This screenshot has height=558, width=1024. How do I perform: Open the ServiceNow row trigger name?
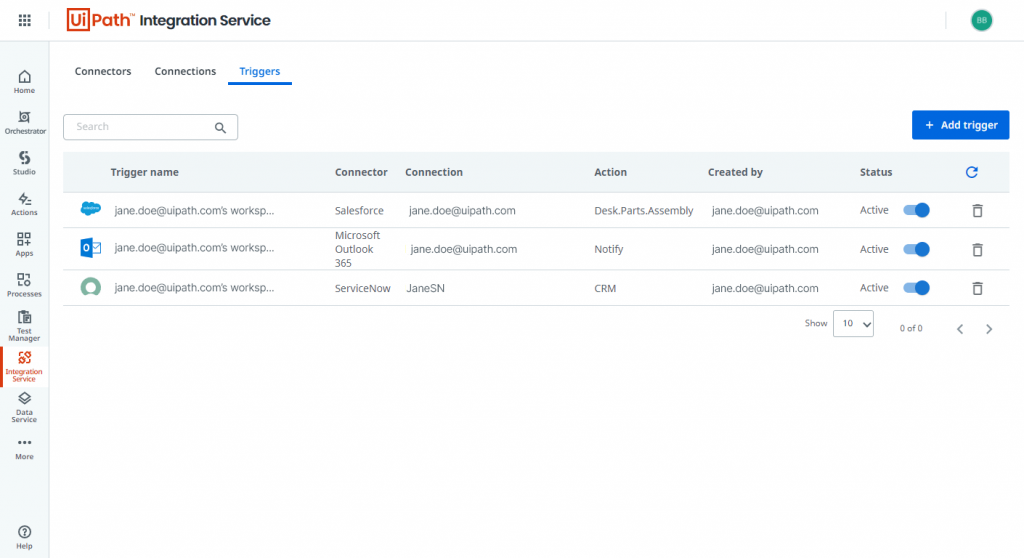(194, 287)
